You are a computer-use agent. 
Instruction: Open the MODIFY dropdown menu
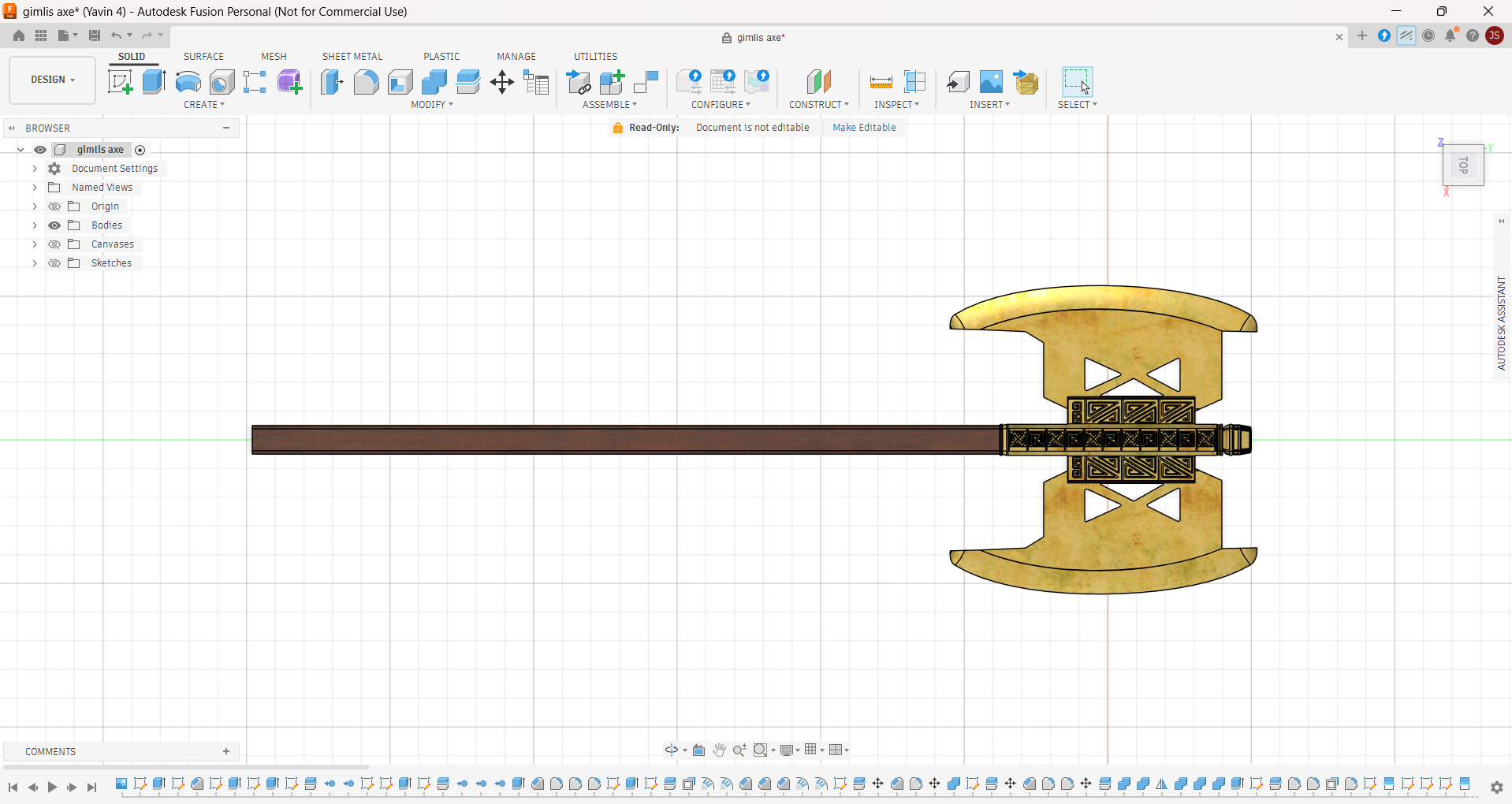(x=432, y=104)
